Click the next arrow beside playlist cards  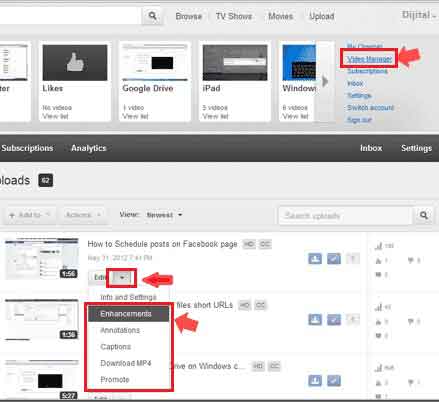click(325, 81)
